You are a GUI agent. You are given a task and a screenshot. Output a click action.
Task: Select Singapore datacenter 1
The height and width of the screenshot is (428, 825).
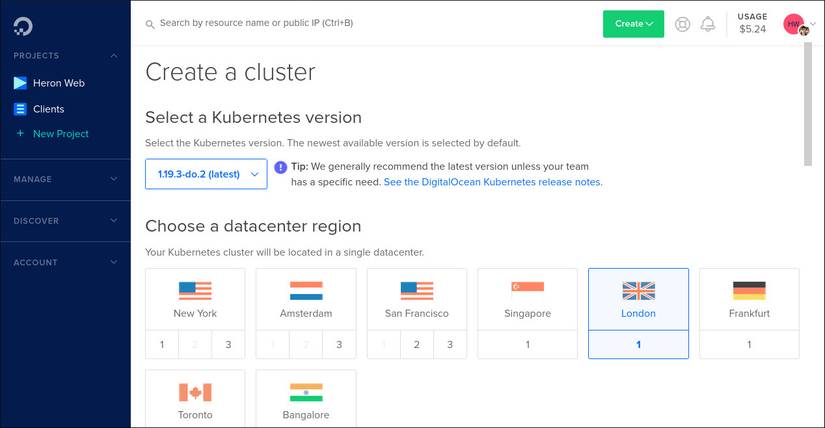[x=528, y=344]
